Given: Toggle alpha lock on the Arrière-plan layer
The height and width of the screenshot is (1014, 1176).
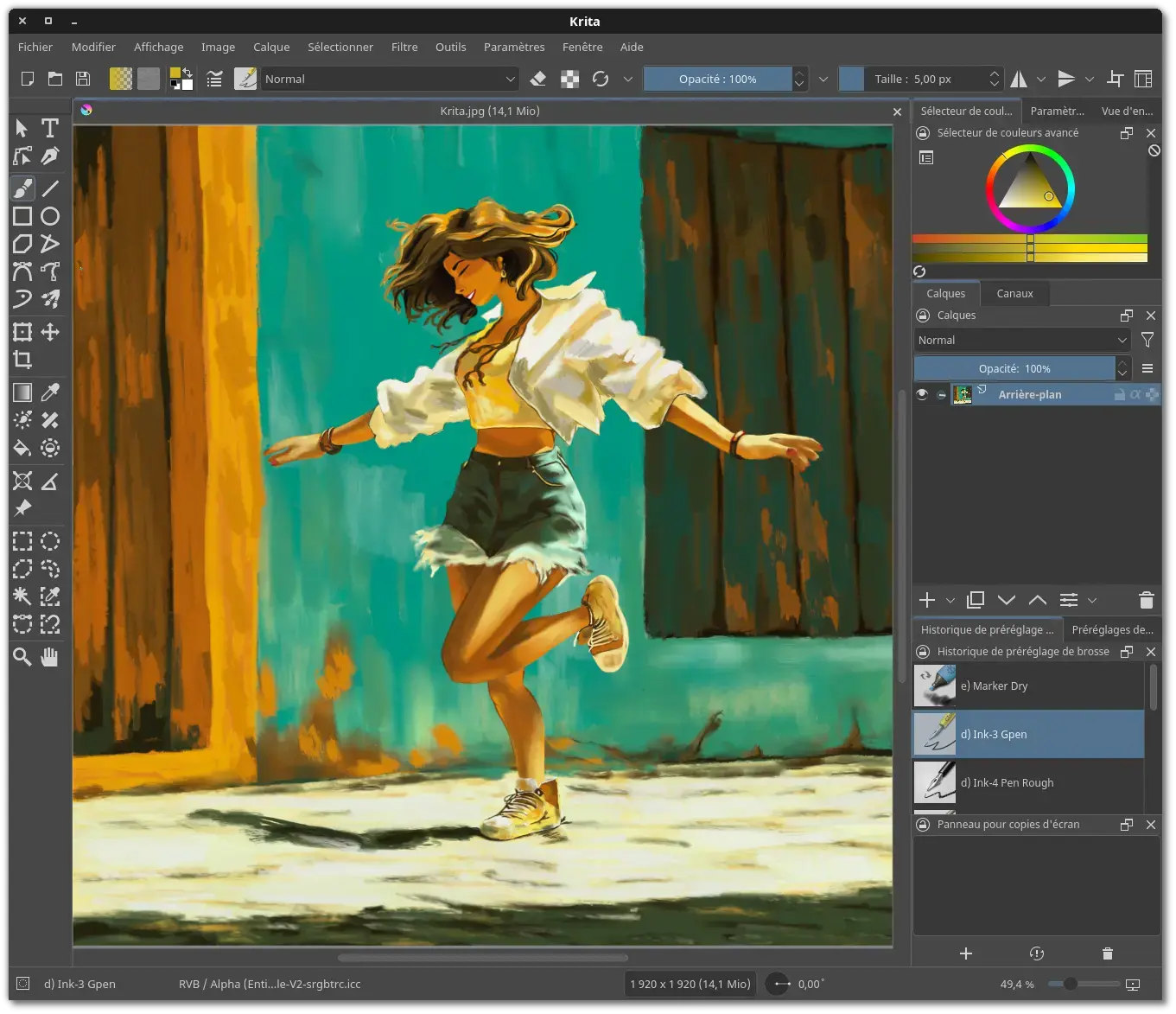Looking at the screenshot, I should 1135,394.
